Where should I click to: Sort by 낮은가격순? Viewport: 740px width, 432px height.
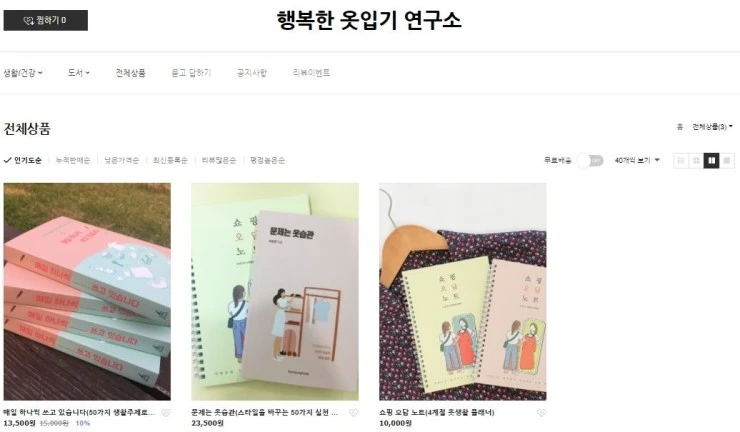pos(122,161)
